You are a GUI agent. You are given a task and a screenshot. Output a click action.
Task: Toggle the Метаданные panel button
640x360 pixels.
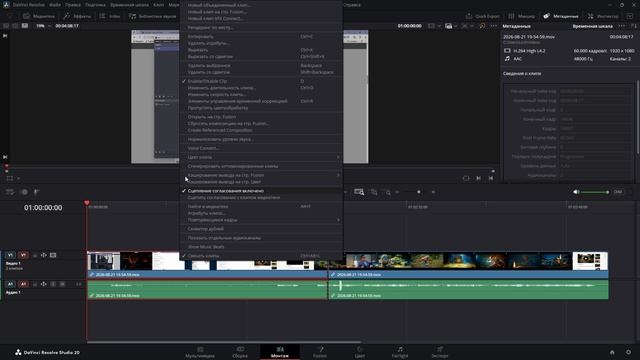(561, 16)
